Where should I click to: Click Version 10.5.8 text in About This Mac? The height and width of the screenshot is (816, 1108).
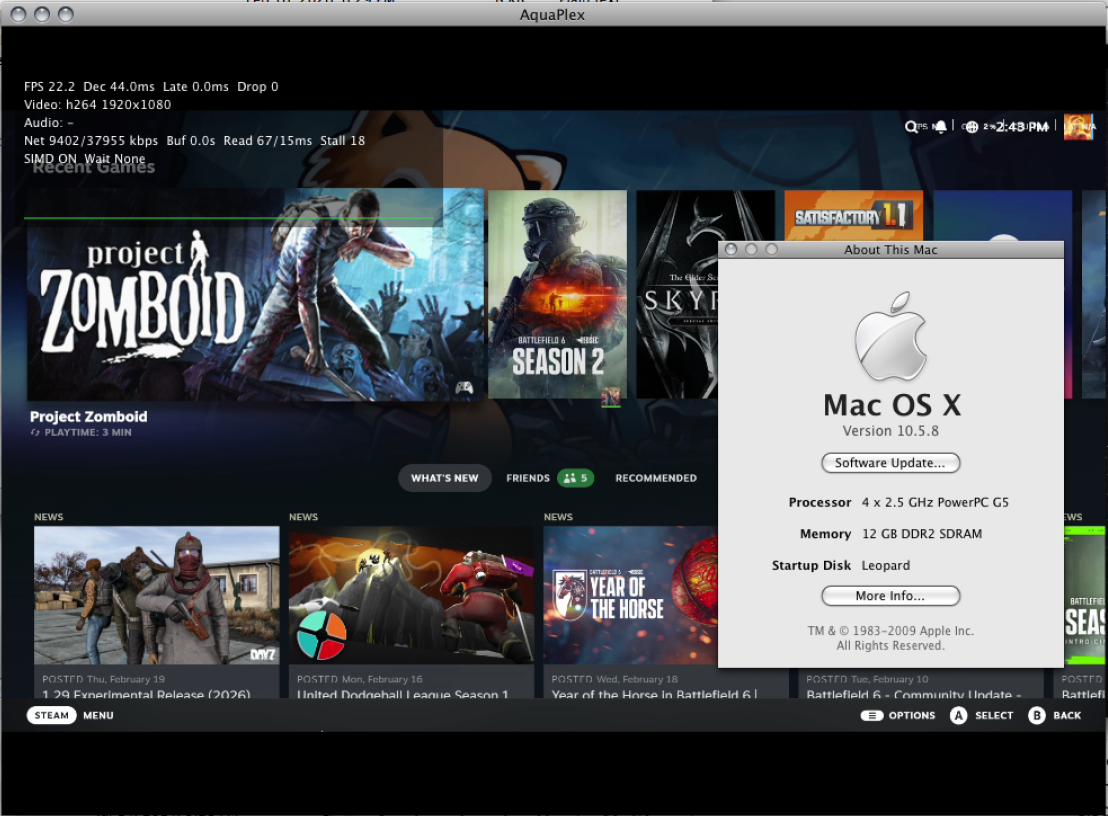tap(890, 431)
